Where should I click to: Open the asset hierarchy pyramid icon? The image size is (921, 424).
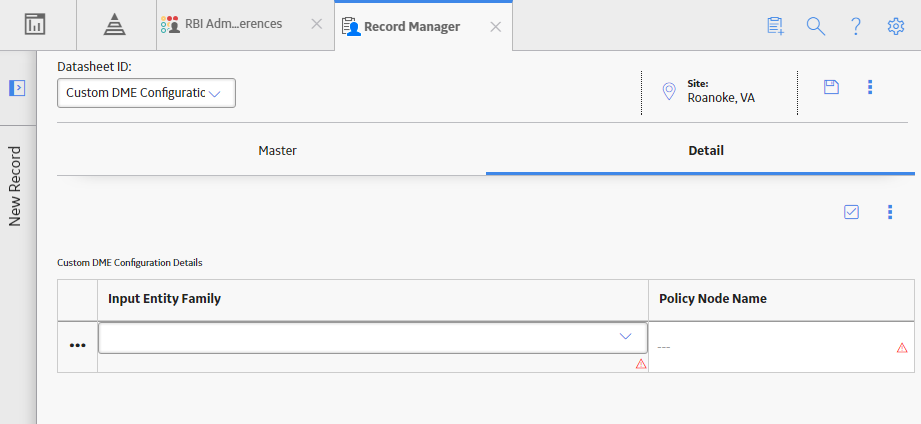point(115,24)
